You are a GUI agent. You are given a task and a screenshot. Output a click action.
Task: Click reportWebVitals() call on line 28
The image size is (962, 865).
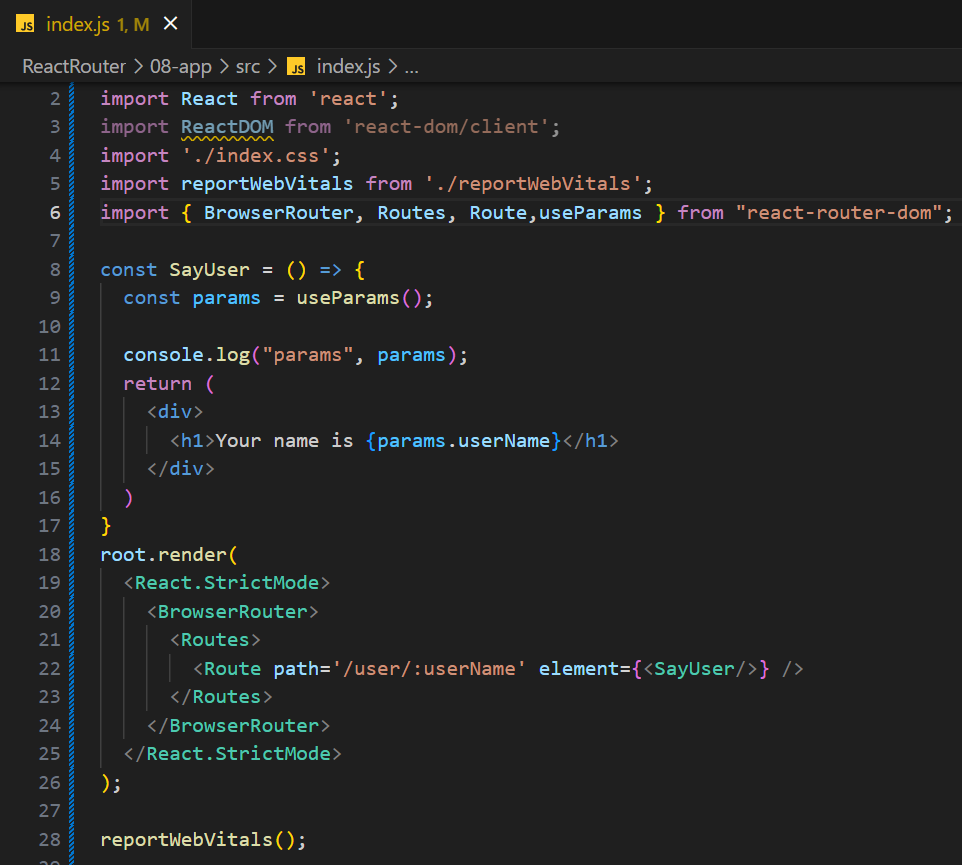198,840
